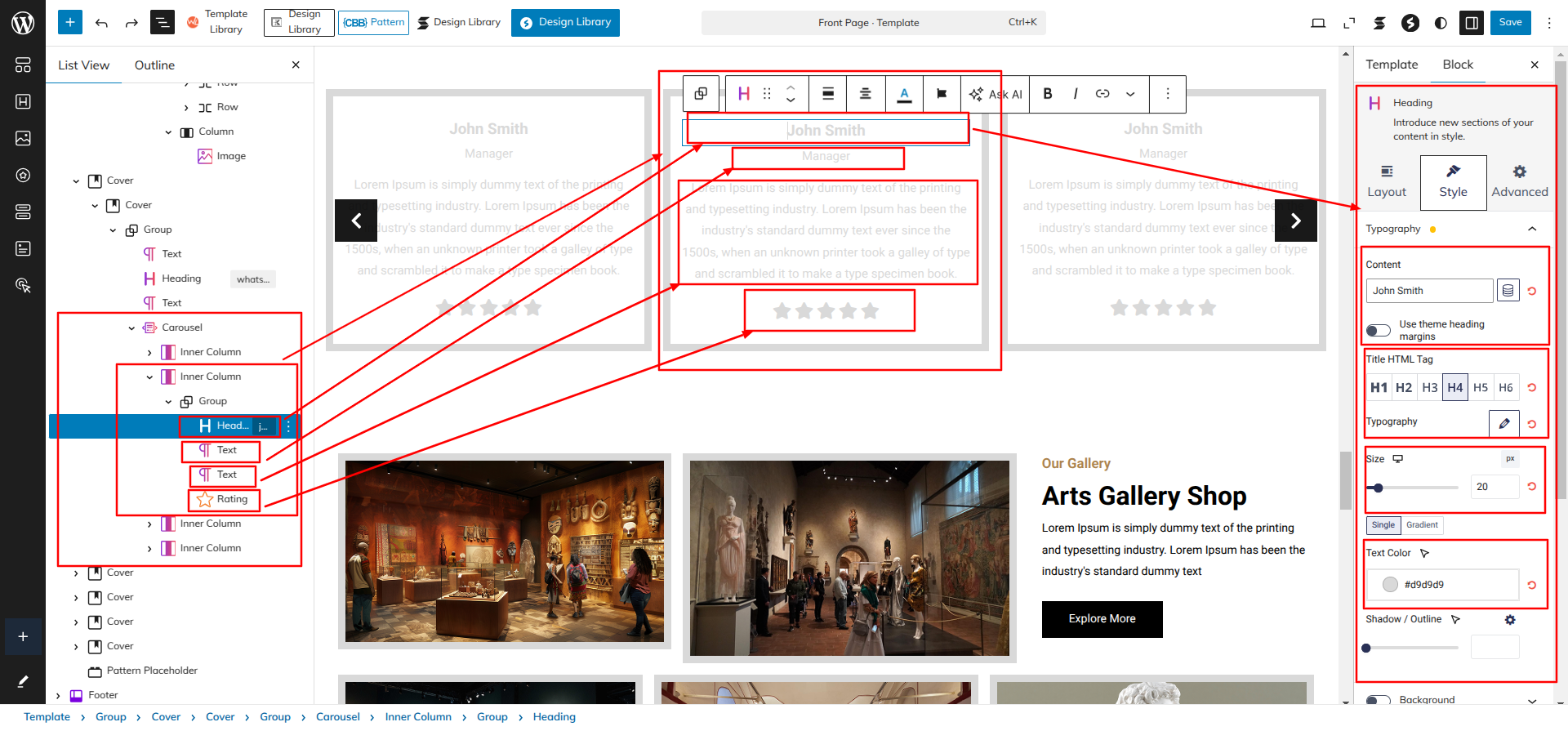1568x731 pixels.
Task: Insert a link from block toolbar
Action: pyautogui.click(x=1102, y=94)
